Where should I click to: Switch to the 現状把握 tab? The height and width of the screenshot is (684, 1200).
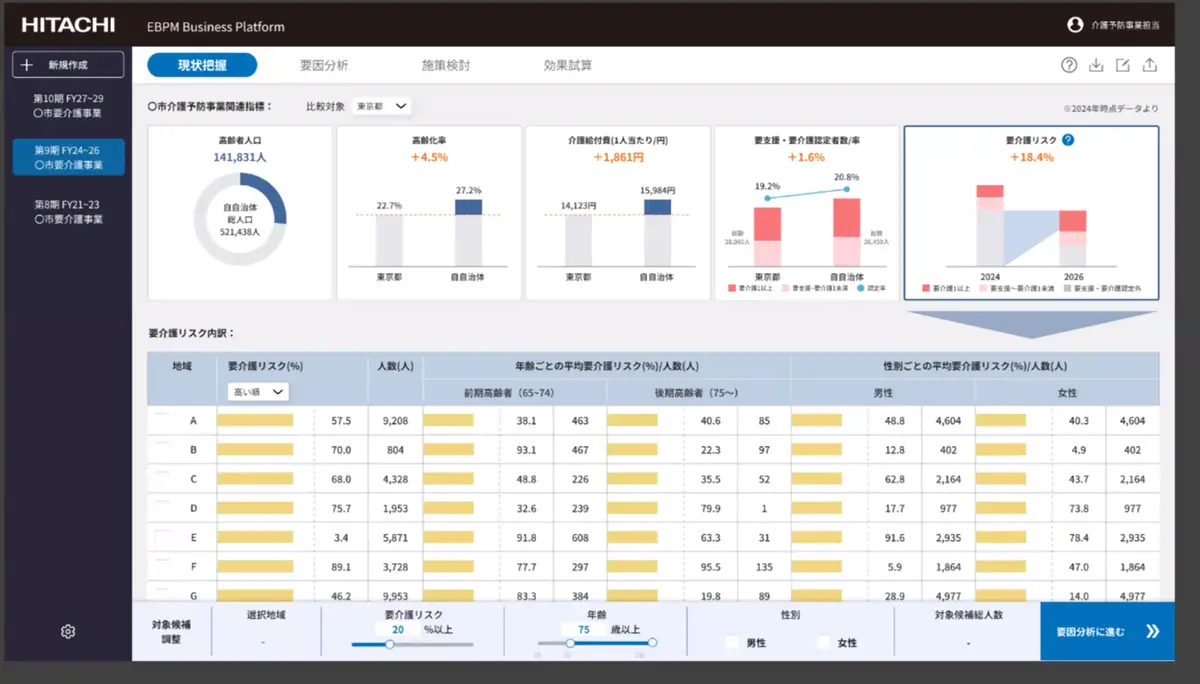[x=202, y=65]
